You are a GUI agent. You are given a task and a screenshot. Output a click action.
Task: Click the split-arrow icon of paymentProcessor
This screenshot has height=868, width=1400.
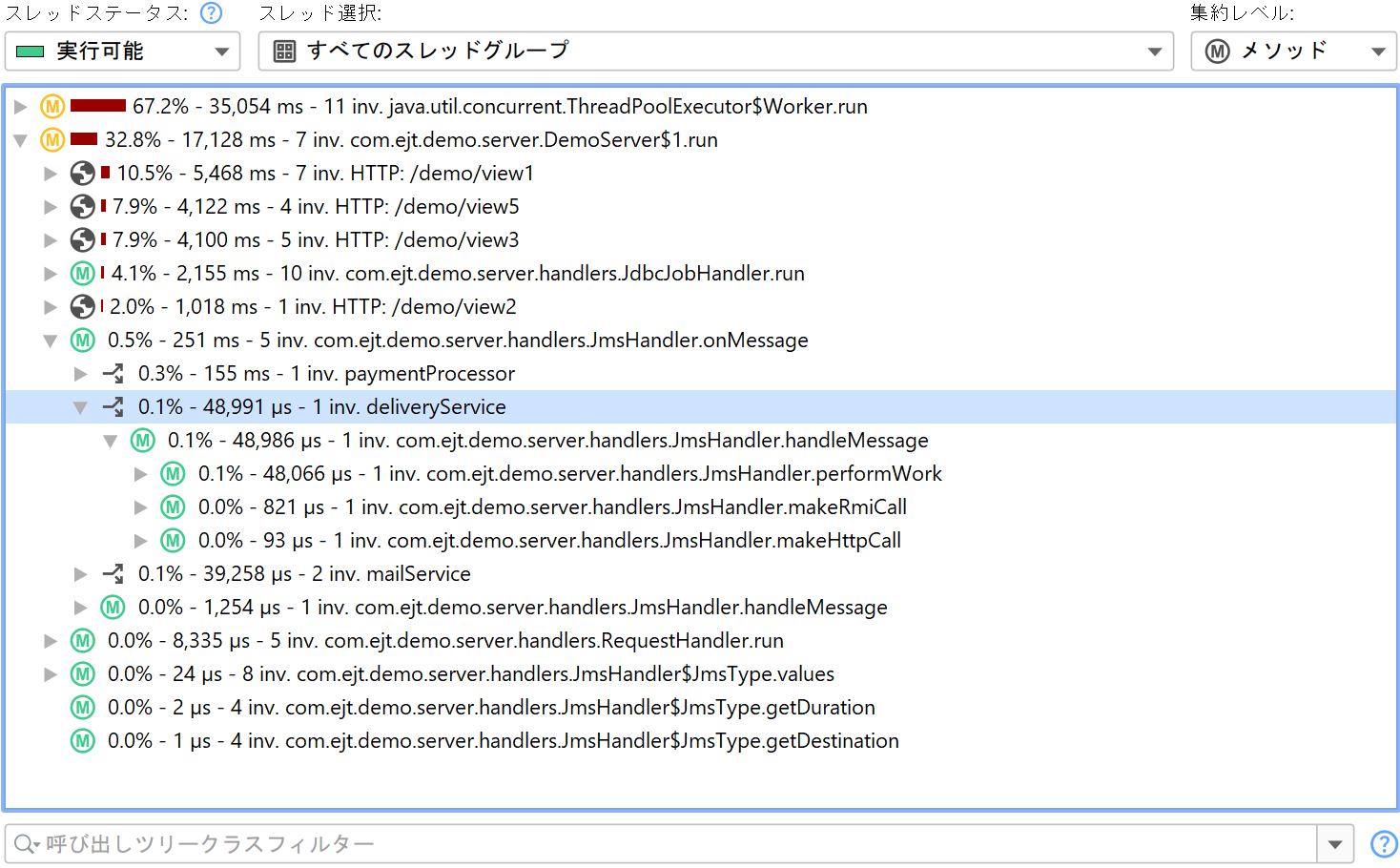pos(113,374)
